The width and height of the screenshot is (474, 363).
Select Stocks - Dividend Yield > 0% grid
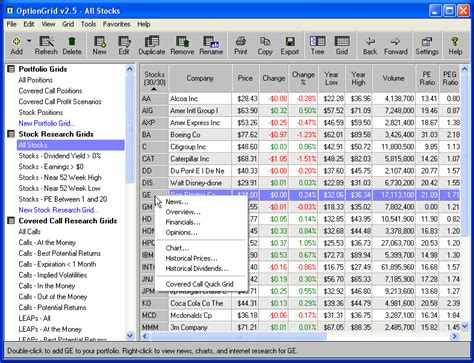point(60,156)
